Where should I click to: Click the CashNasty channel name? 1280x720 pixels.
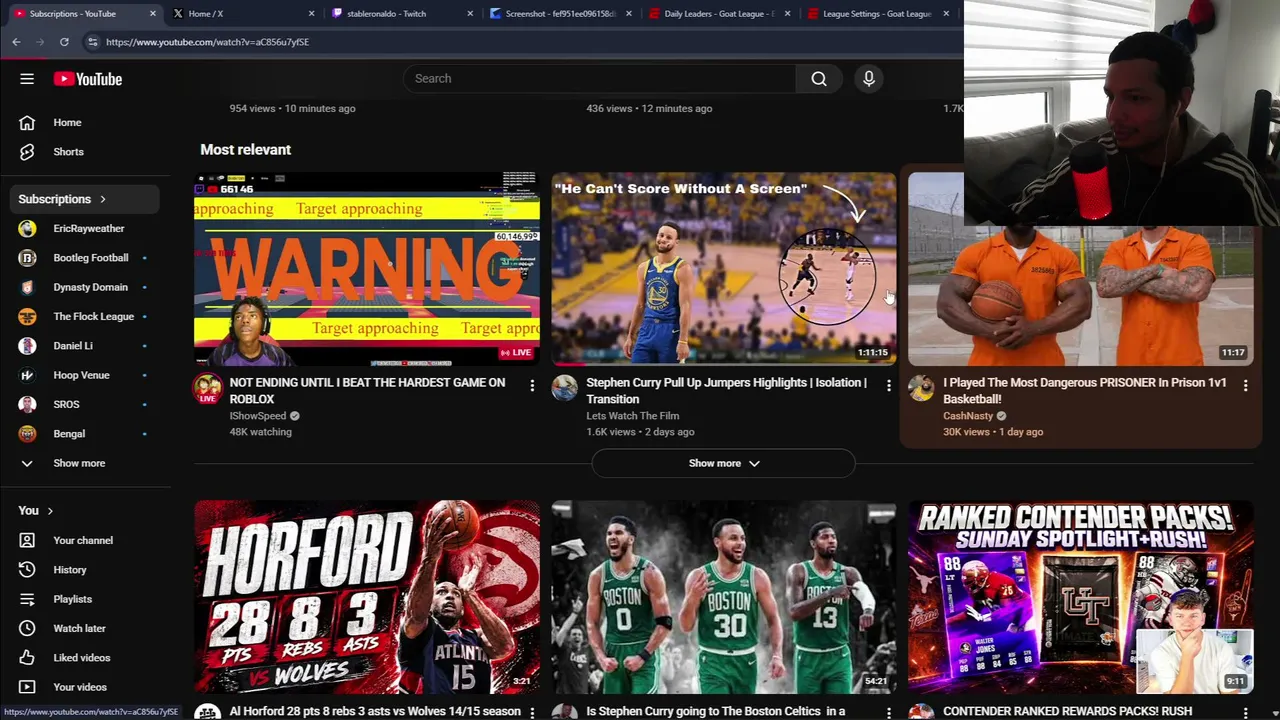click(968, 416)
